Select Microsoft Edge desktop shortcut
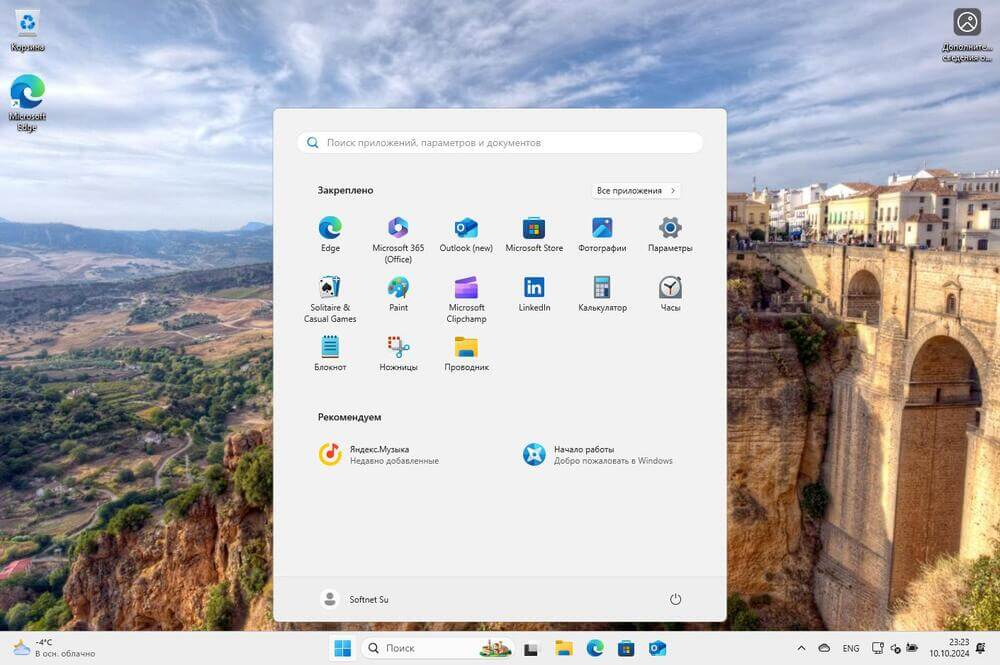 click(27, 103)
